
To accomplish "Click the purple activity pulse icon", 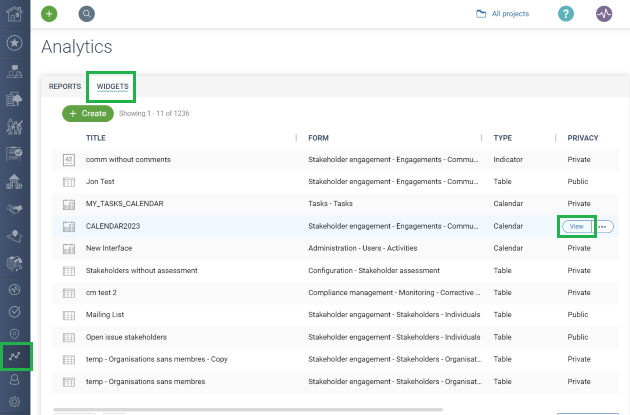I will point(604,14).
